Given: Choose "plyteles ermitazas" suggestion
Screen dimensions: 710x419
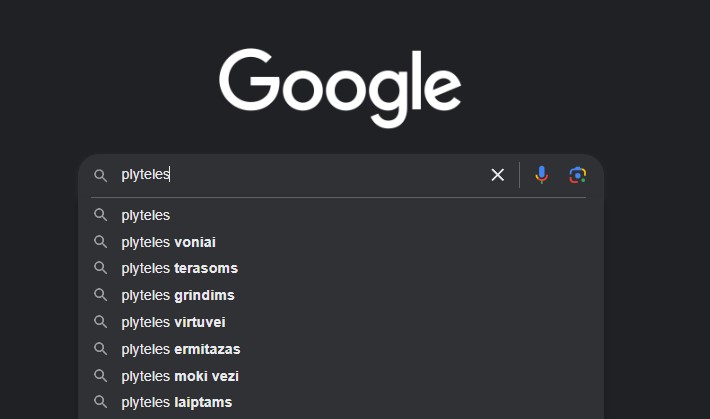Looking at the screenshot, I should pyautogui.click(x=180, y=349).
